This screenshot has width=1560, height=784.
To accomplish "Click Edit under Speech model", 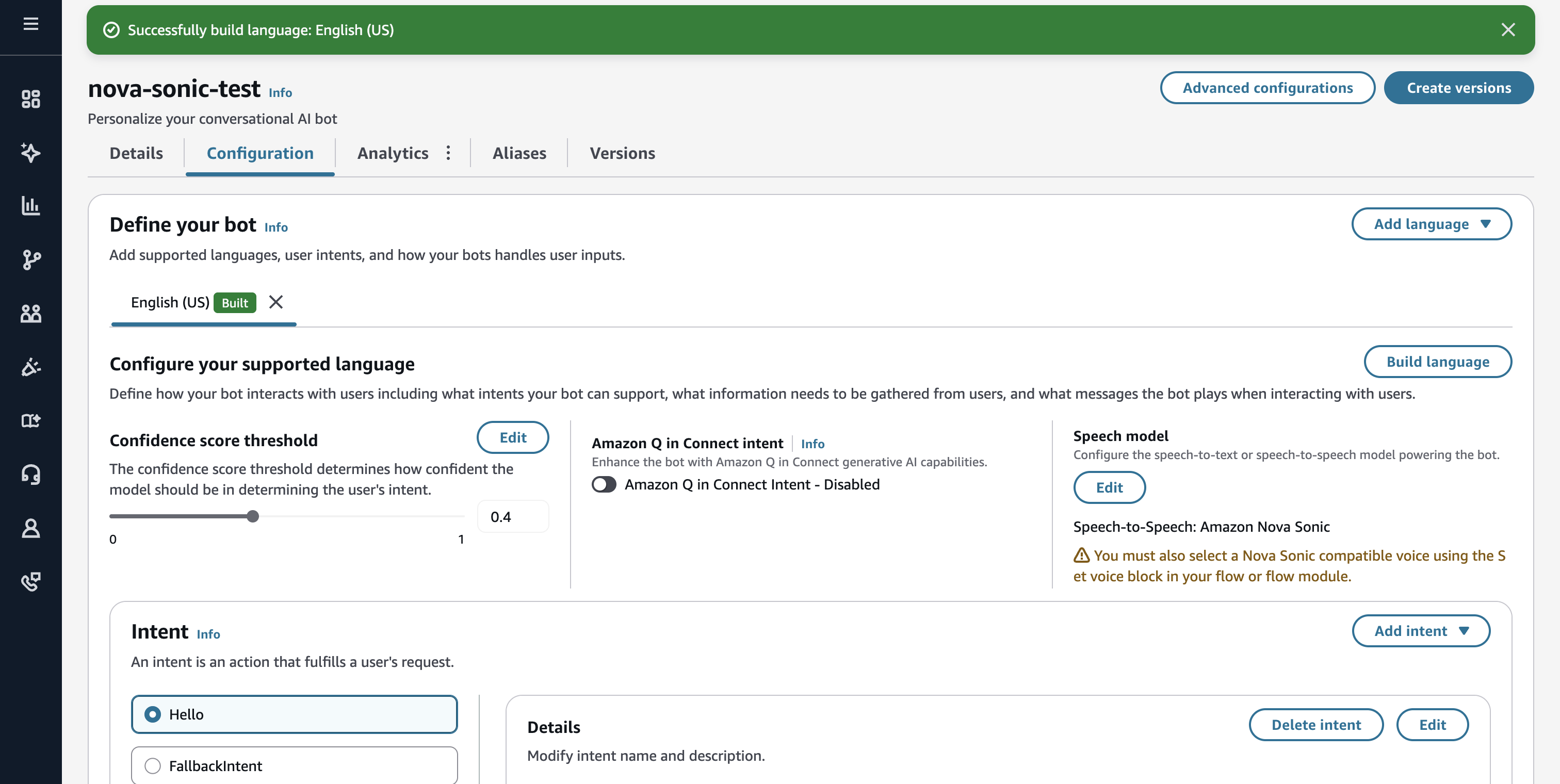I will (x=1109, y=487).
